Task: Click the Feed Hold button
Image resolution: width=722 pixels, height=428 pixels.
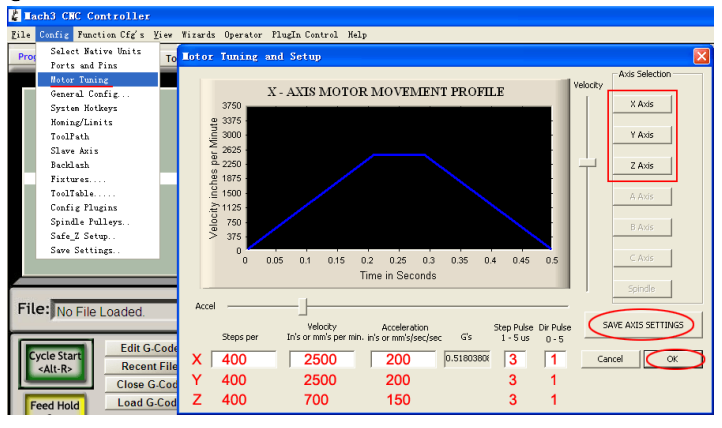Action: [55, 405]
